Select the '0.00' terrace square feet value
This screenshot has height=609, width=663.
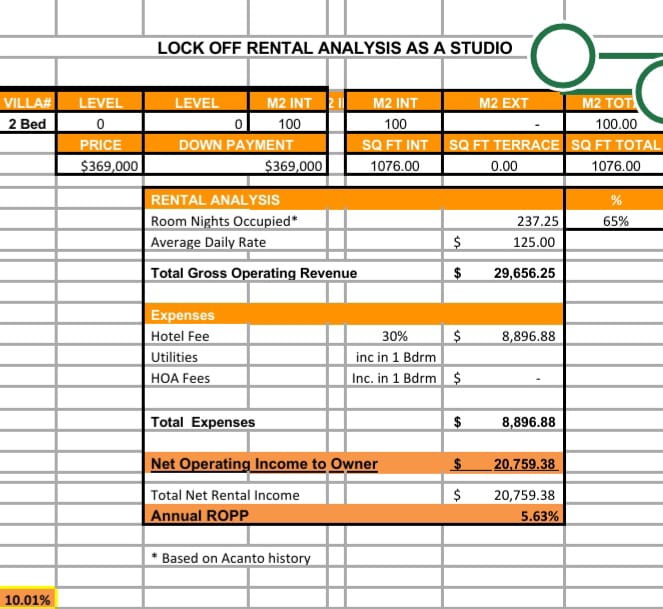pos(504,166)
